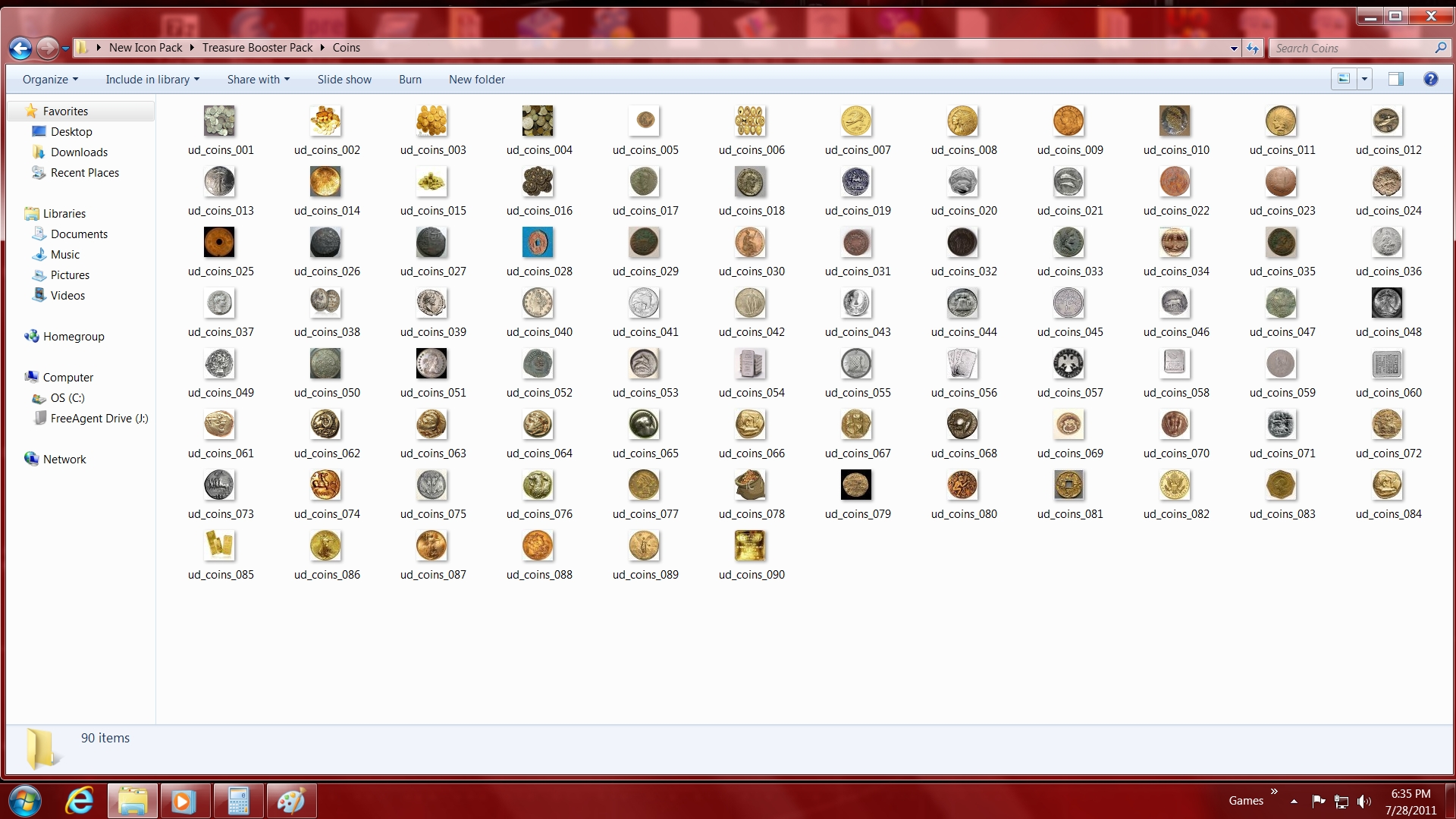The width and height of the screenshot is (1456, 819).
Task: Click the New folder button
Action: tap(476, 80)
